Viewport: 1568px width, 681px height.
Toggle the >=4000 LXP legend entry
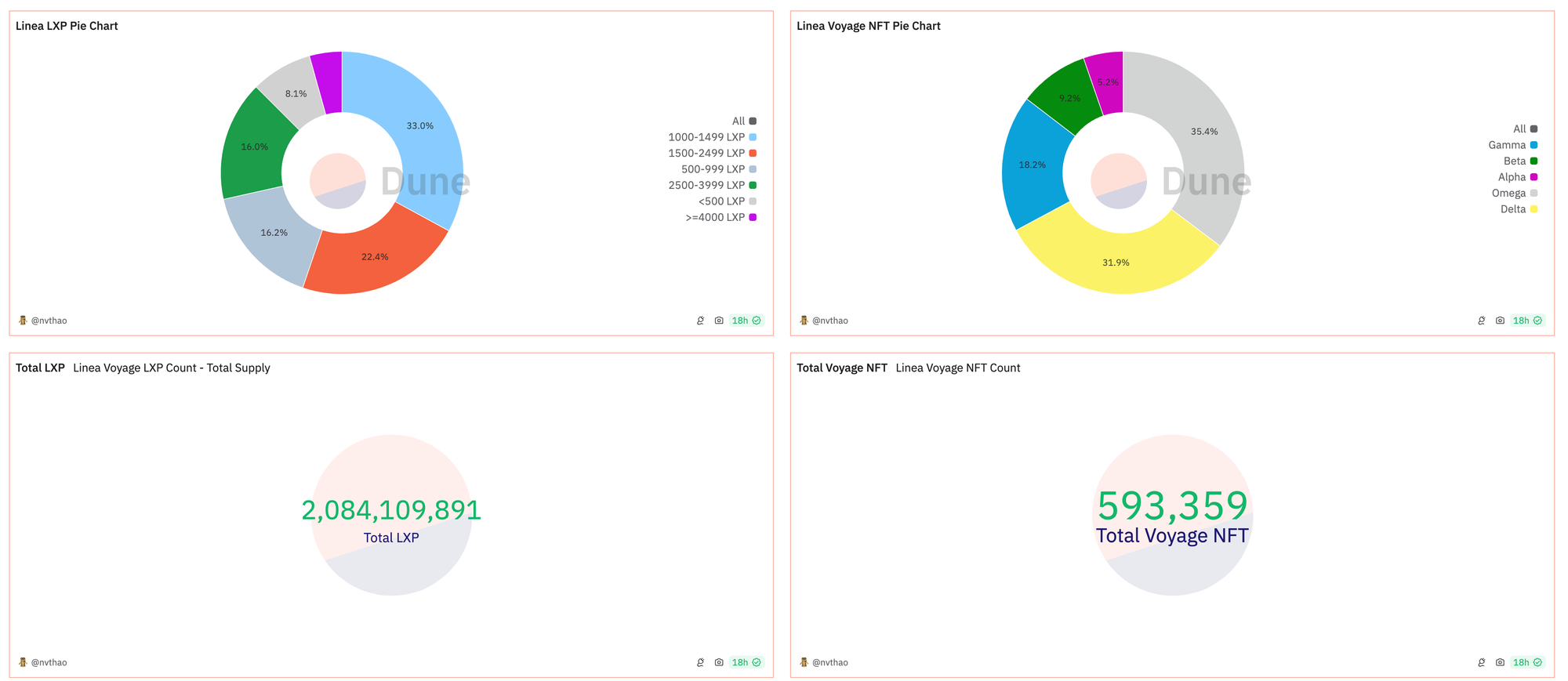[720, 217]
